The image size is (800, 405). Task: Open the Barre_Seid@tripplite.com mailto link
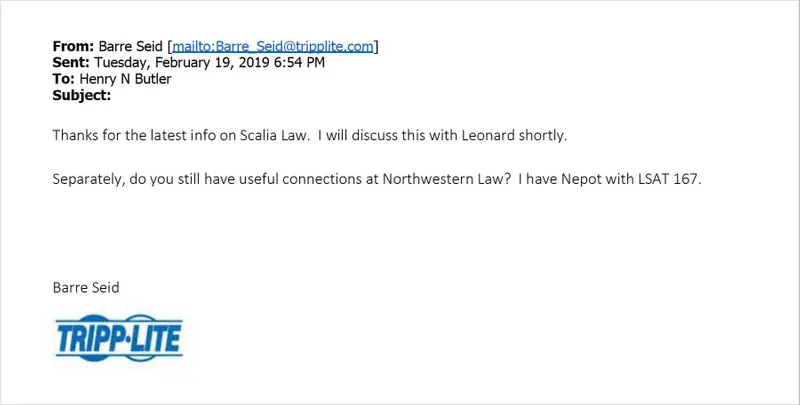[272, 46]
